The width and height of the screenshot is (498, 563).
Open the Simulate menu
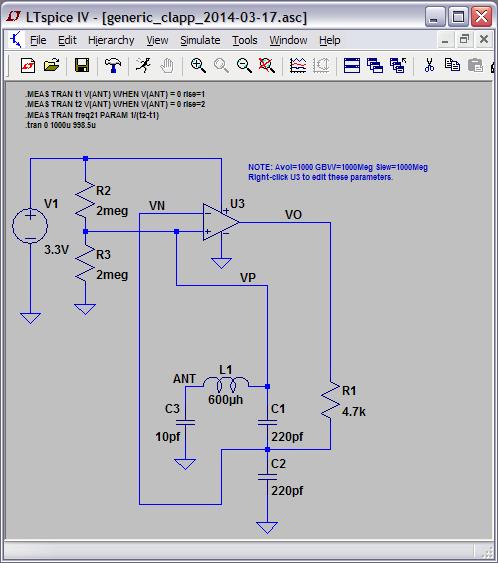point(200,40)
